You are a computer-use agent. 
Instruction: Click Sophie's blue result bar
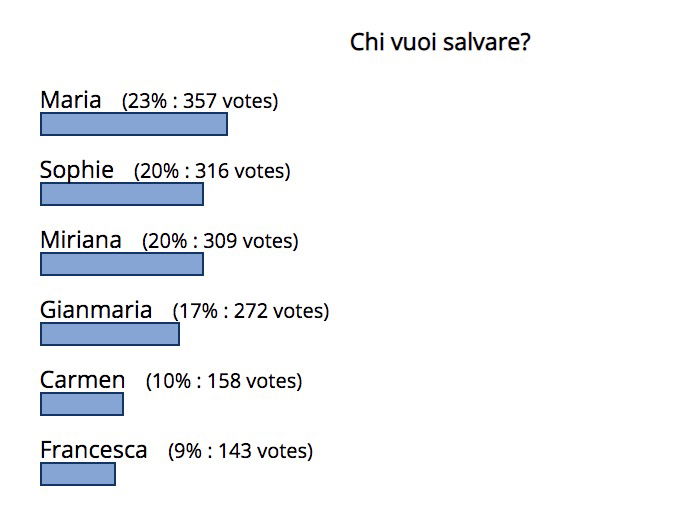(122, 194)
